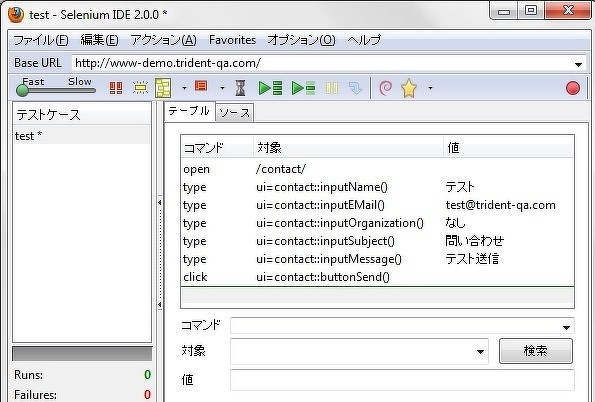Select row with ui=contact::inputName()
This screenshot has width=595, height=402.
coord(377,187)
